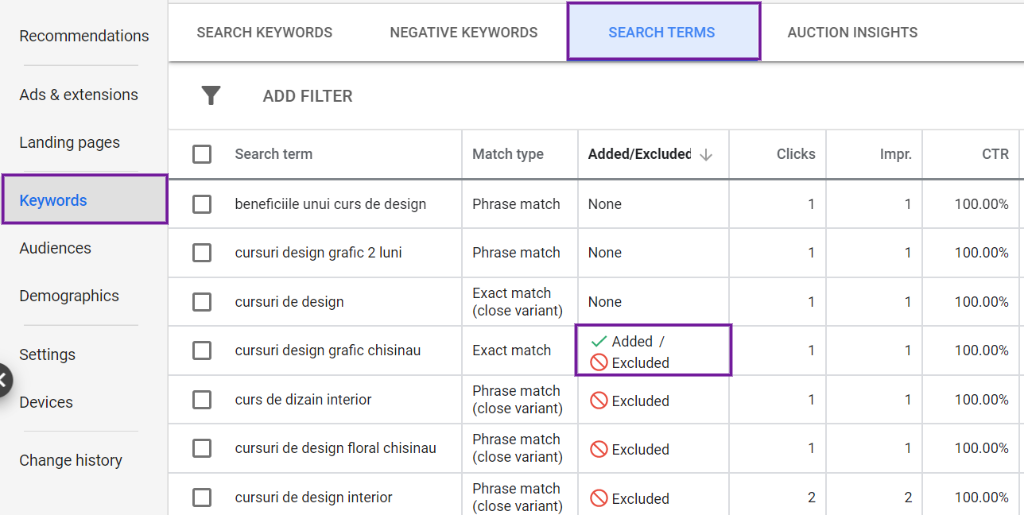This screenshot has width=1024, height=515.
Task: Check the box for cursuri de design interior
Action: coord(202,497)
